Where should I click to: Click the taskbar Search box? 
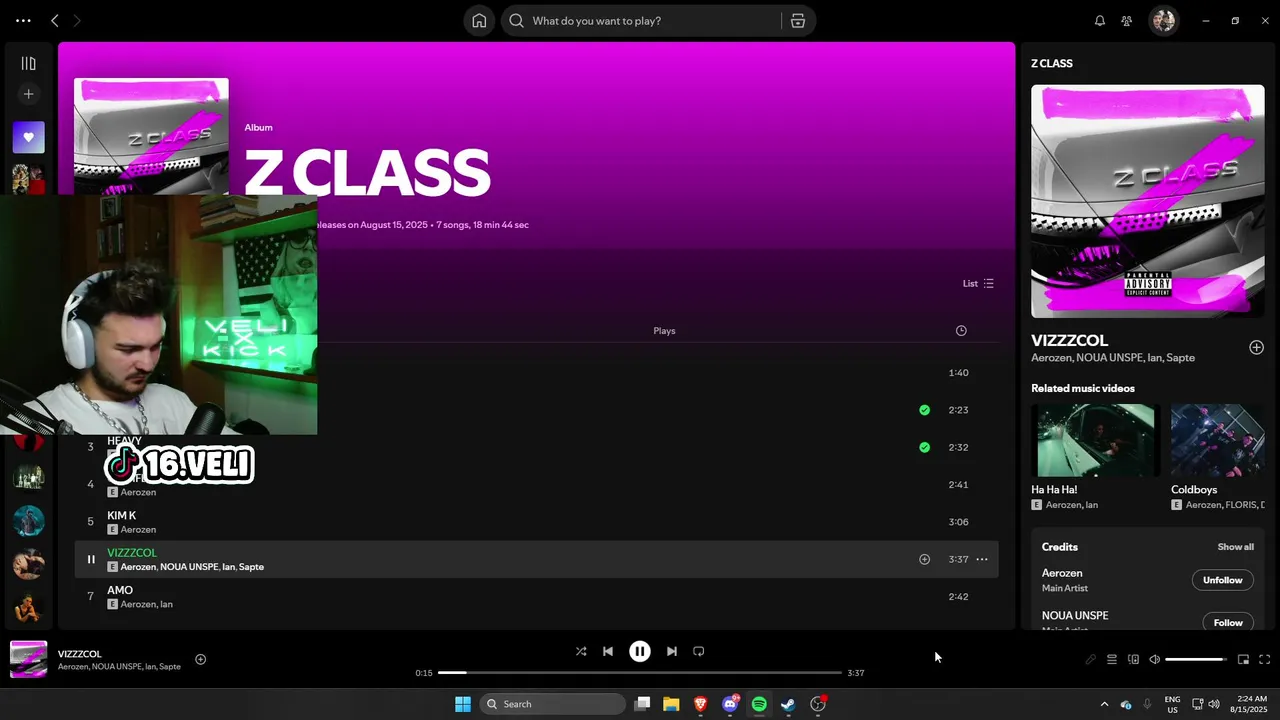552,704
